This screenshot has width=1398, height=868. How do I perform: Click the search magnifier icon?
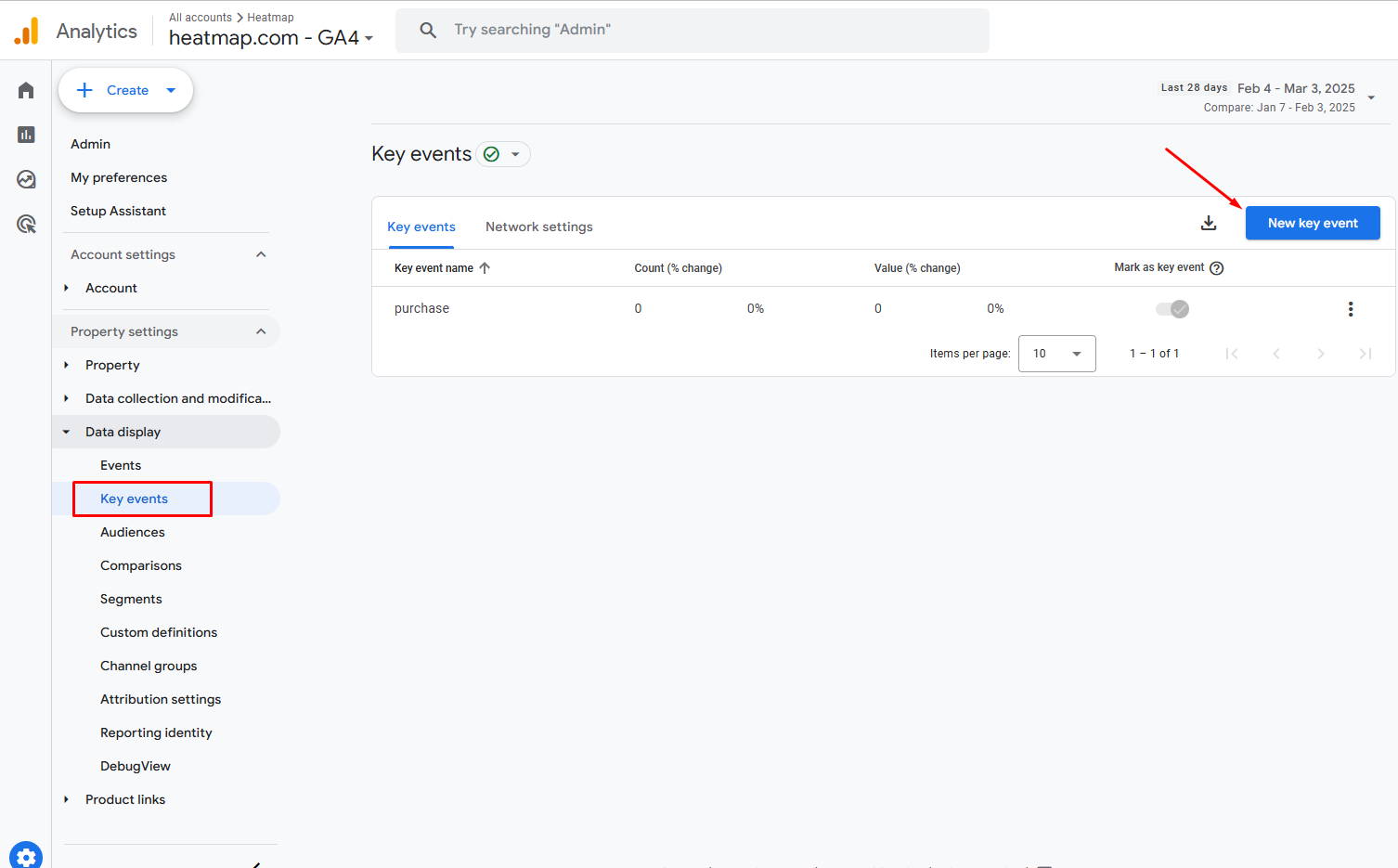(x=428, y=30)
